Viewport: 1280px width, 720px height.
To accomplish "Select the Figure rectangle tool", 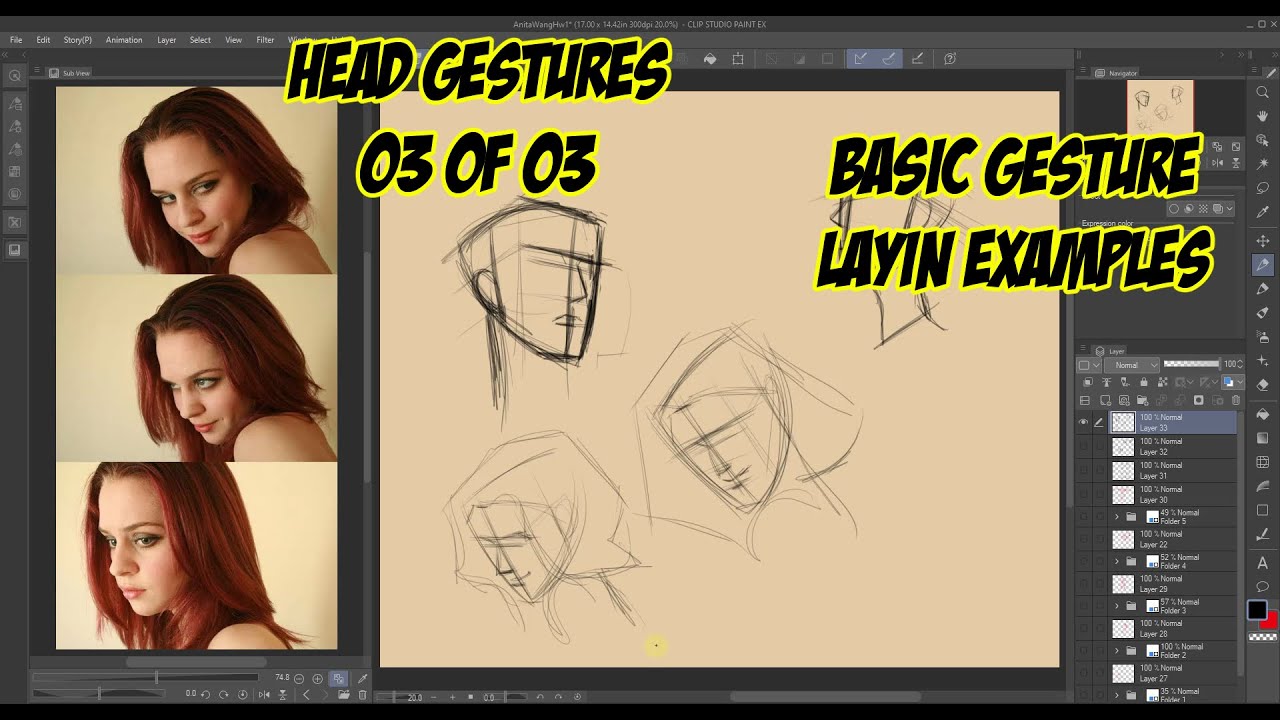I will coord(1263,510).
